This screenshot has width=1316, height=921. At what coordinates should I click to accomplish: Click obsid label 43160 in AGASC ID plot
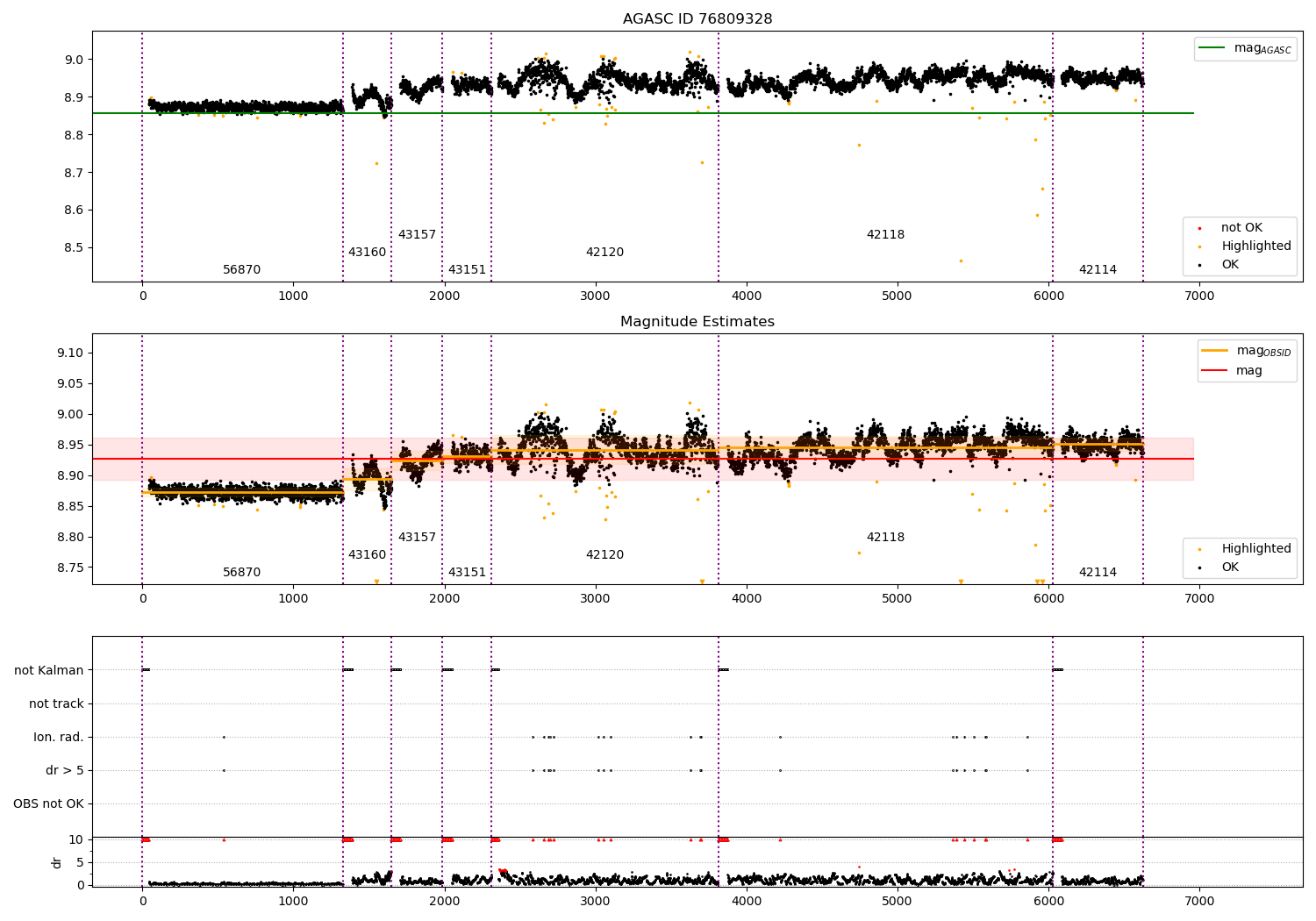(x=367, y=253)
